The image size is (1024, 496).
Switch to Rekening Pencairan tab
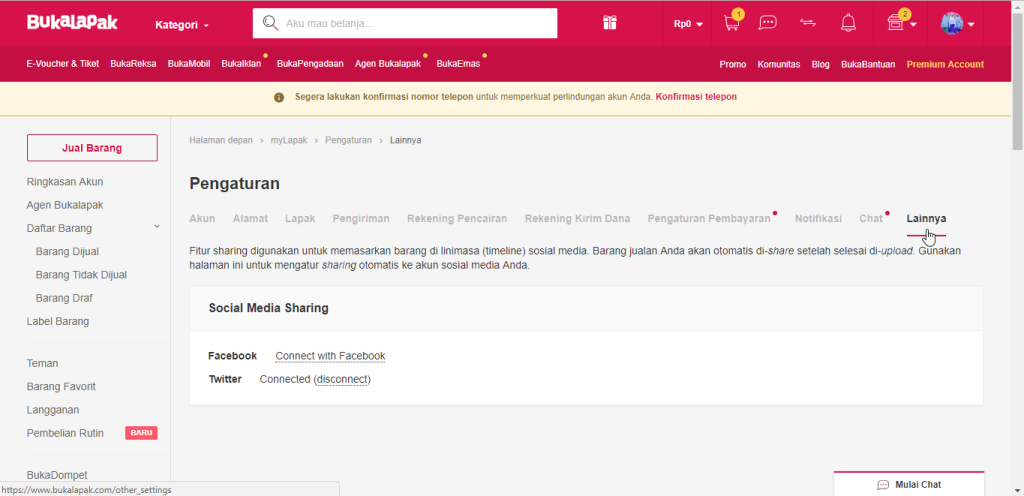coord(457,219)
